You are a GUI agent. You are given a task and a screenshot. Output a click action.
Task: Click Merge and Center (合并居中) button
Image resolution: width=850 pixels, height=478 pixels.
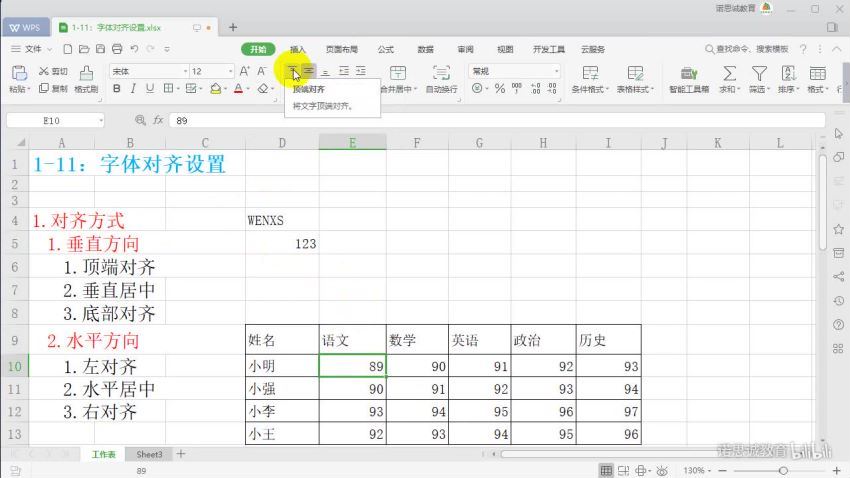398,79
